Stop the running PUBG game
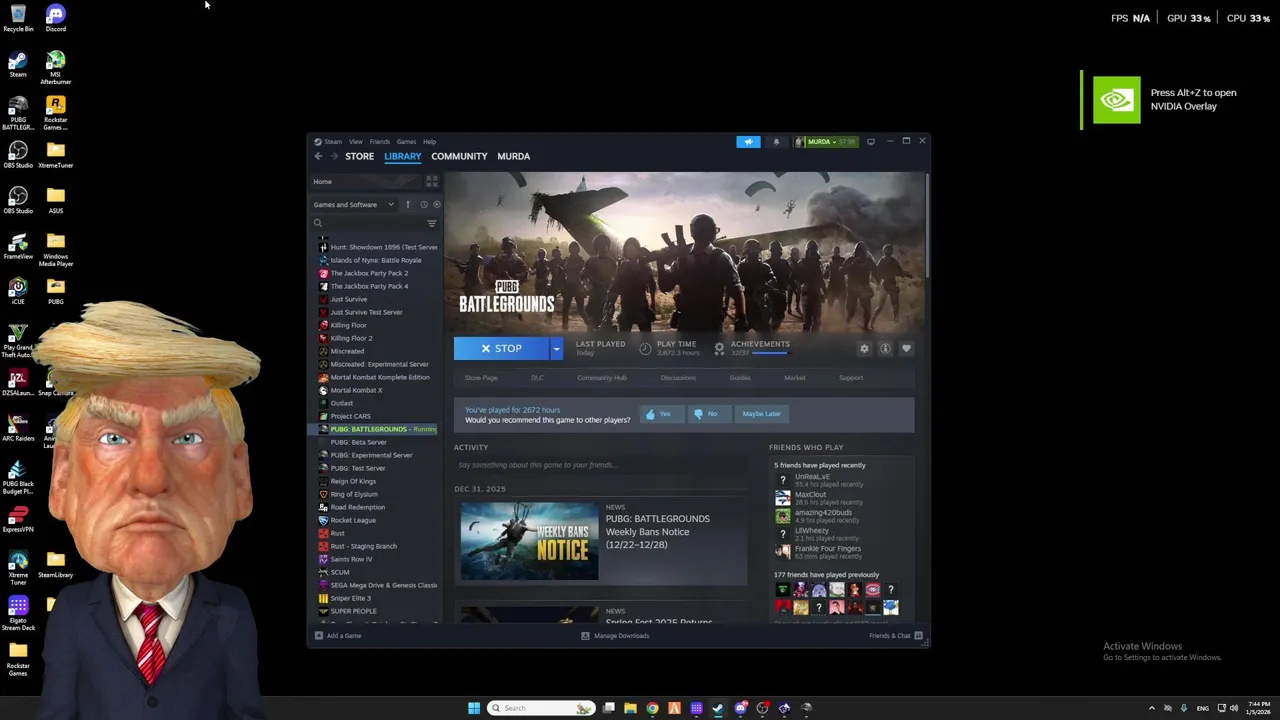 pos(501,348)
